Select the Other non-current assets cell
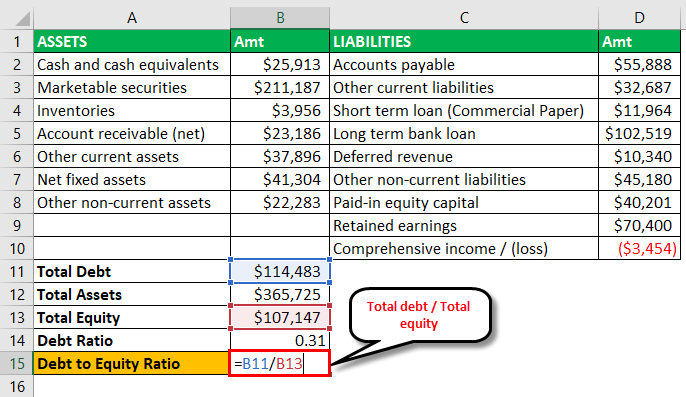This screenshot has height=397, width=686. (x=132, y=203)
